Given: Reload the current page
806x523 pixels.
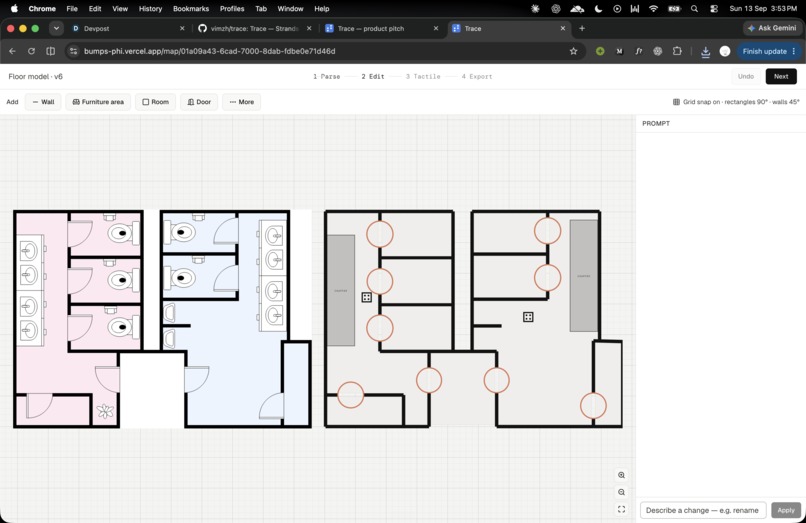Looking at the screenshot, I should [31, 51].
